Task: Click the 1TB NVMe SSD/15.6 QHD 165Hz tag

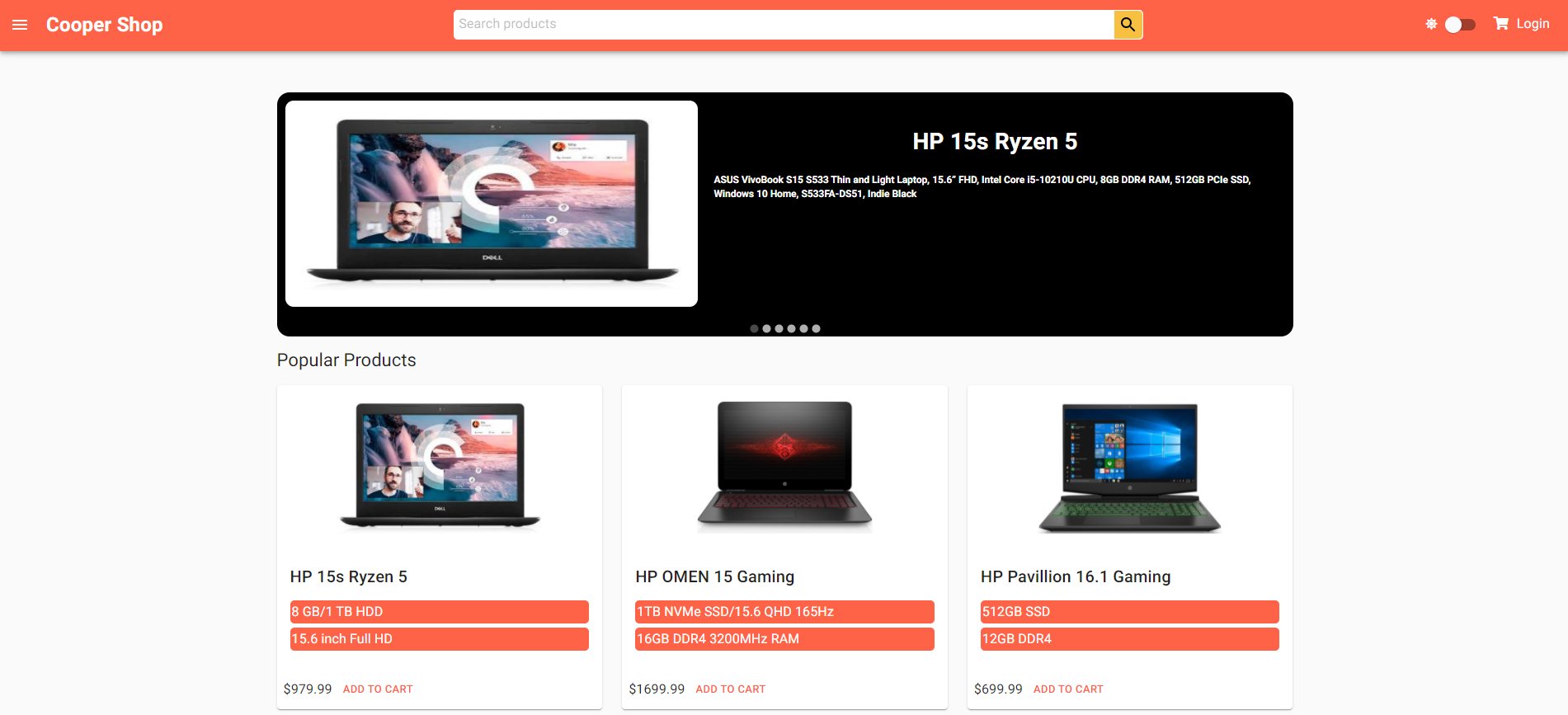Action: tap(784, 612)
